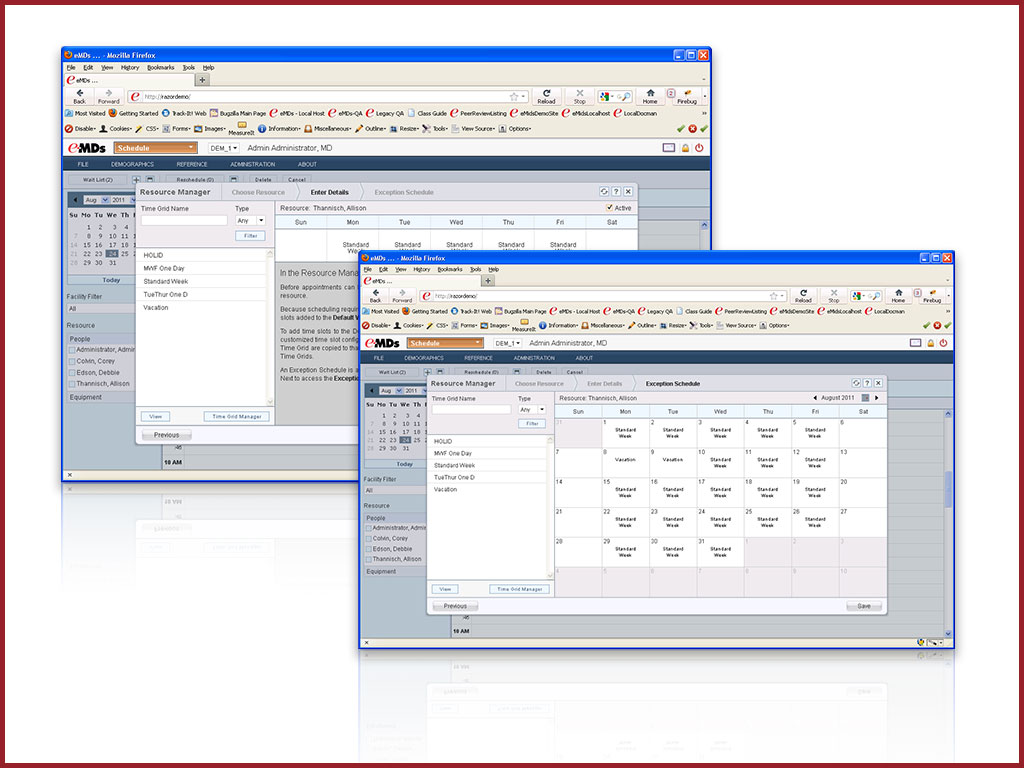The width and height of the screenshot is (1024, 768).
Task: Open Firebug in the back Firefox window
Action: click(686, 97)
